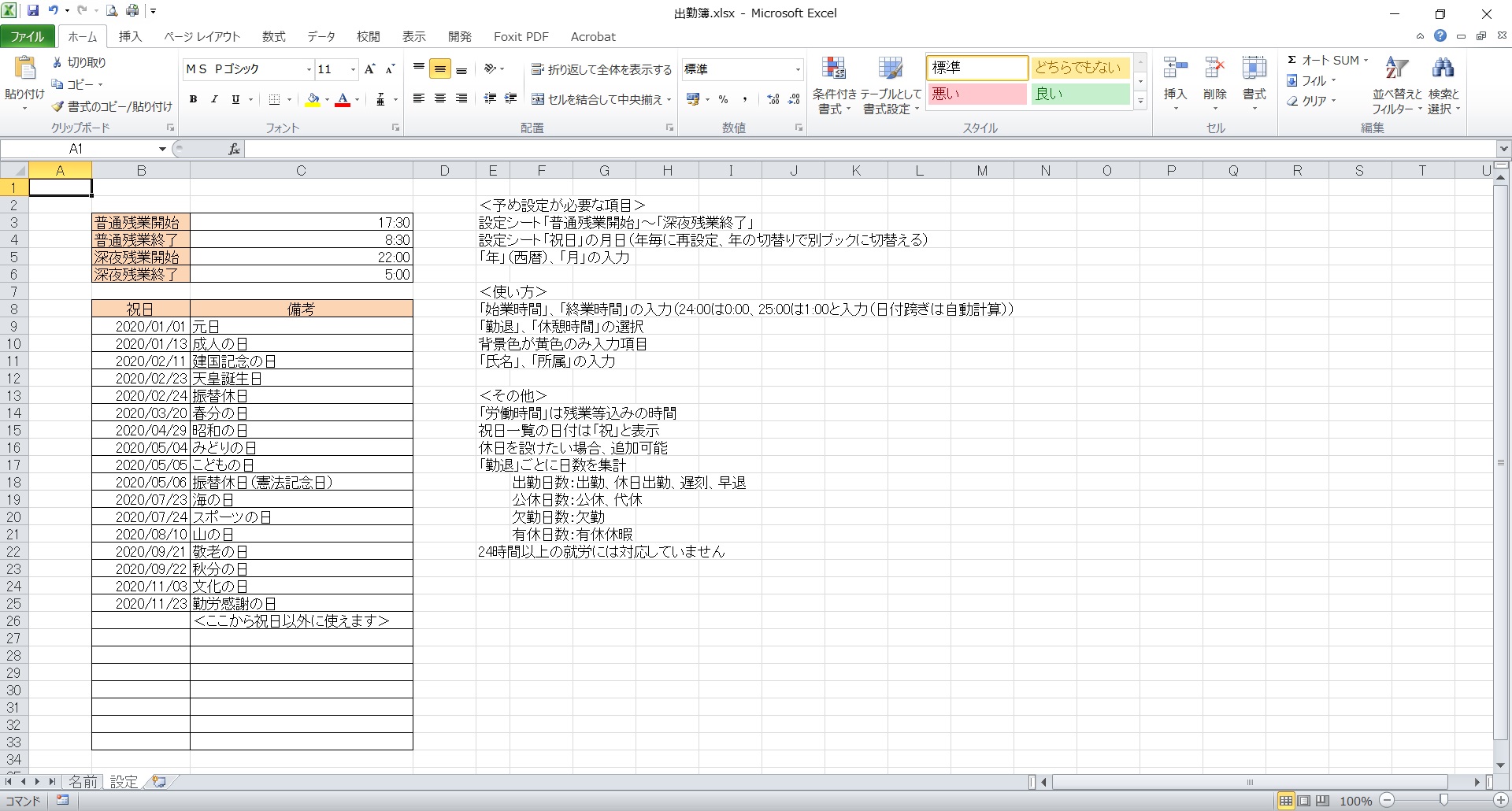
Task: Open the ファイル menu button
Action: tap(28, 36)
